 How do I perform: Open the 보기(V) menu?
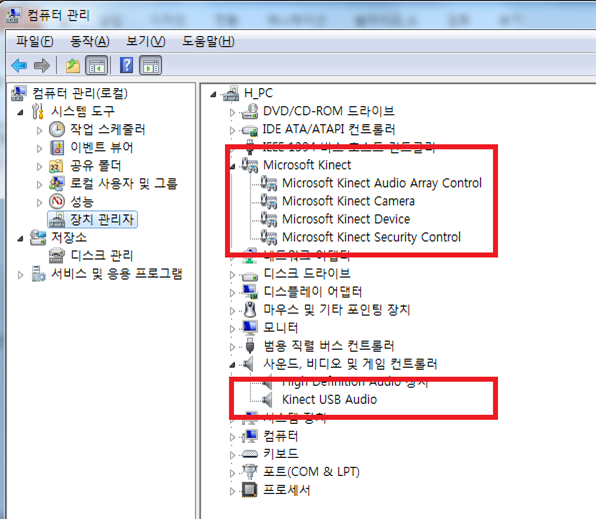[146, 41]
